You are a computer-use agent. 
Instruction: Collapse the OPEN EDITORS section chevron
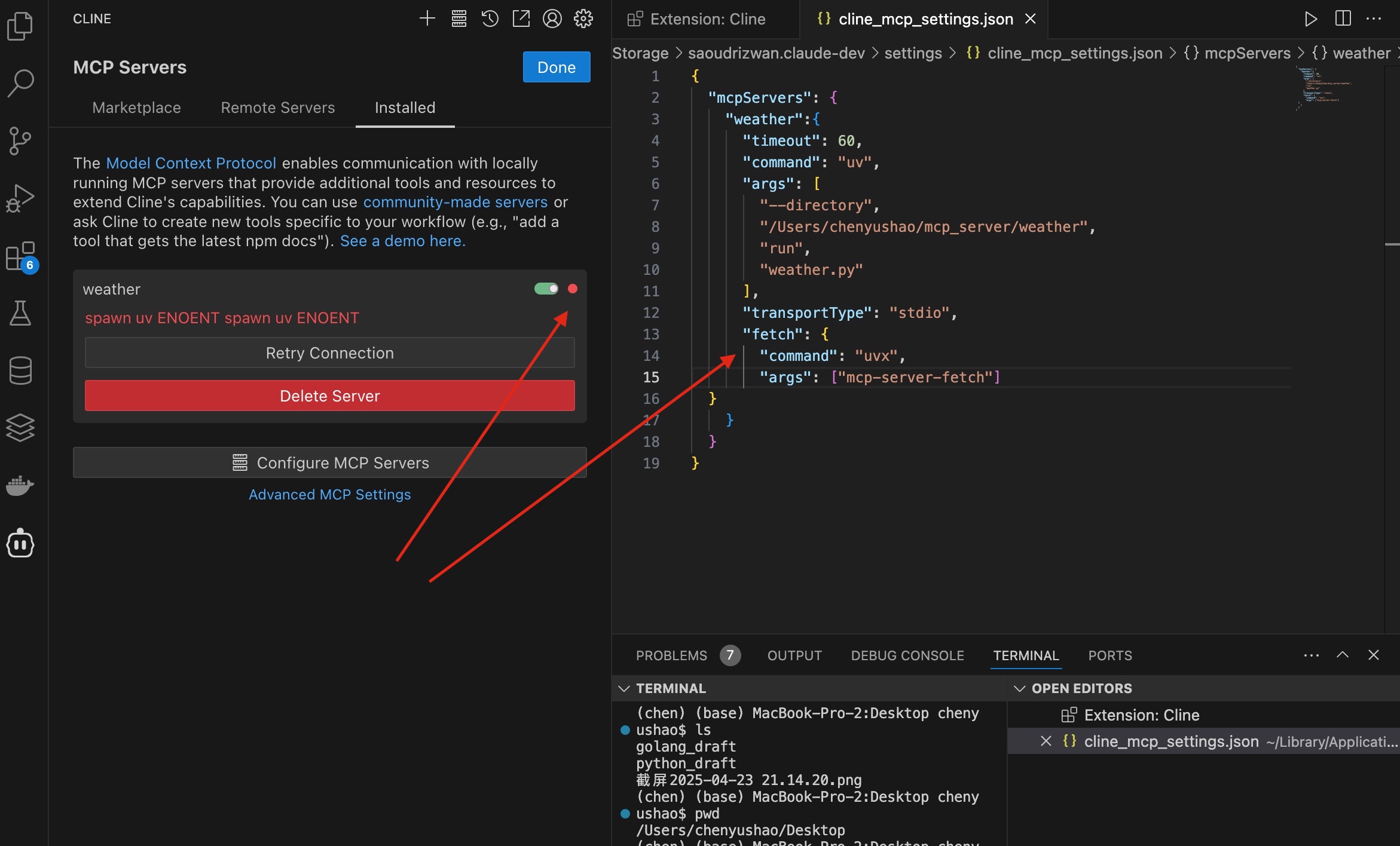tap(1020, 688)
